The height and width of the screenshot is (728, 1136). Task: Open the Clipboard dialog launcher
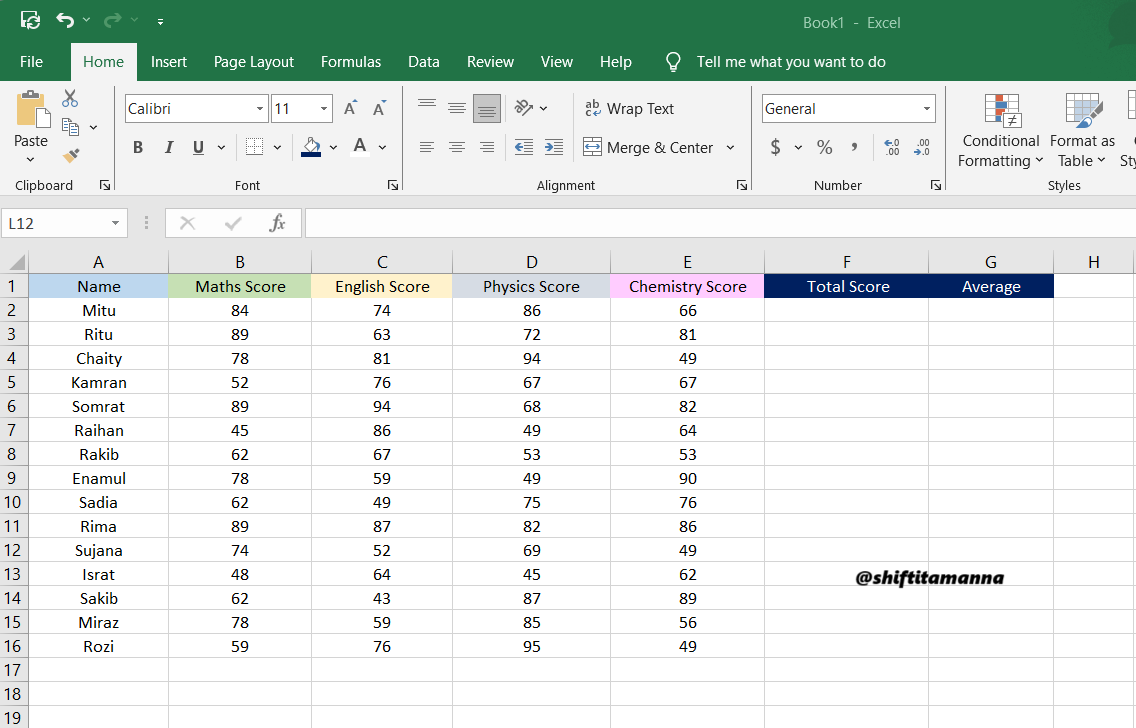pos(104,185)
